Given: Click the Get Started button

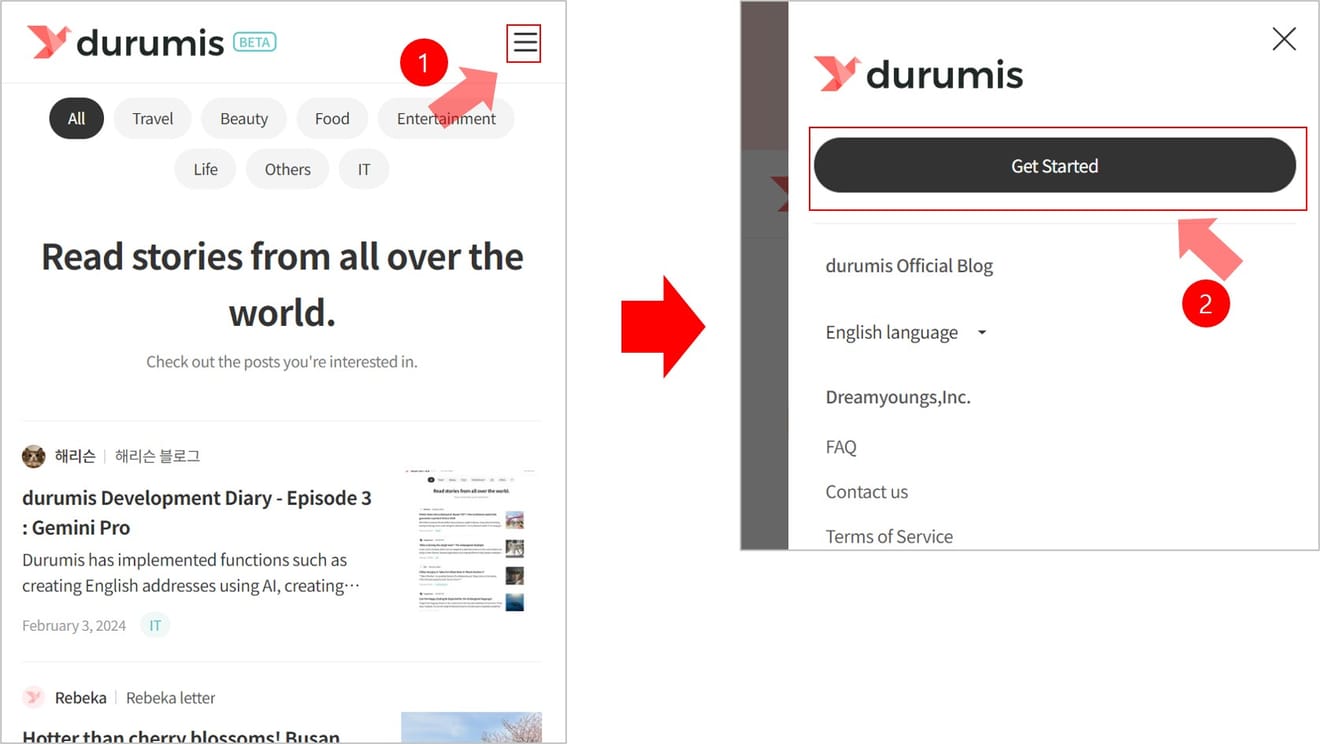Looking at the screenshot, I should [1055, 166].
